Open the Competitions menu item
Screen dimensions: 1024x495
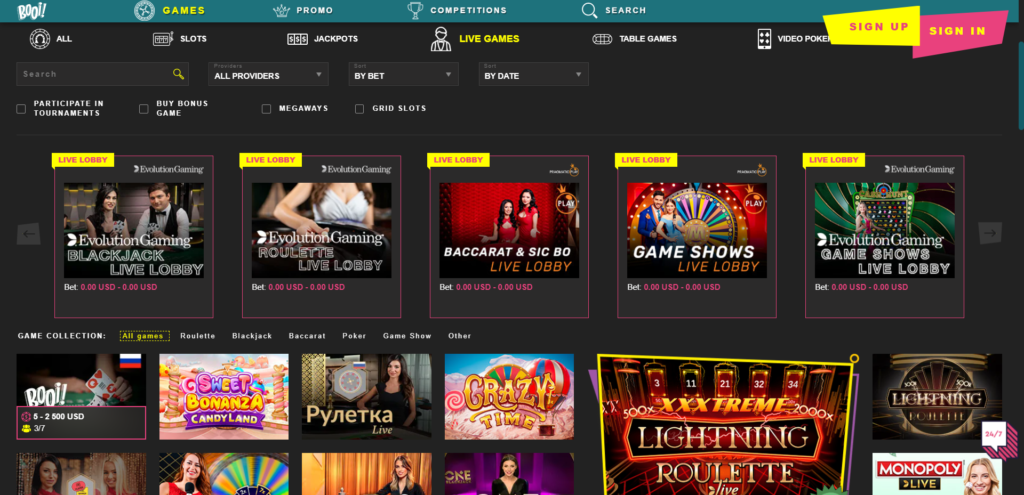(x=468, y=10)
